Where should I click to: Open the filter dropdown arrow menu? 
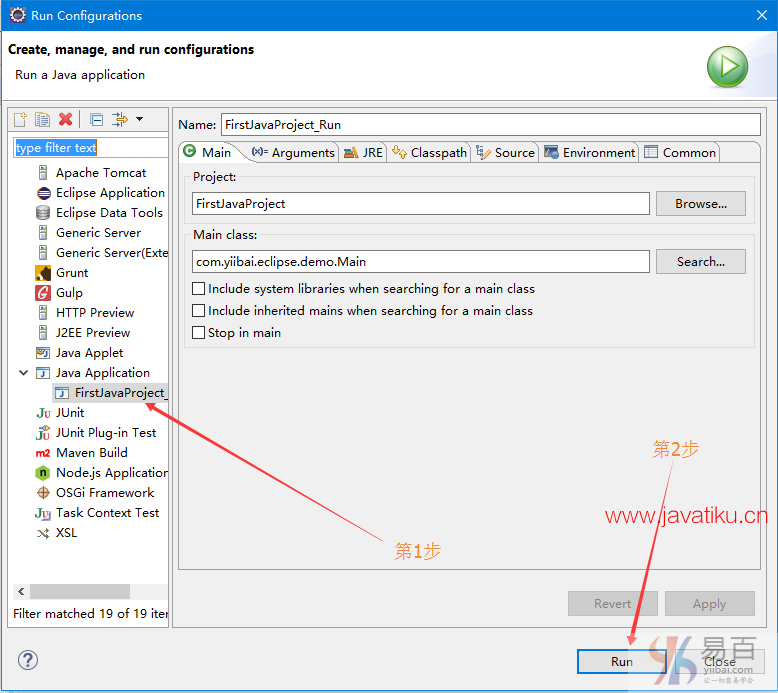139,119
